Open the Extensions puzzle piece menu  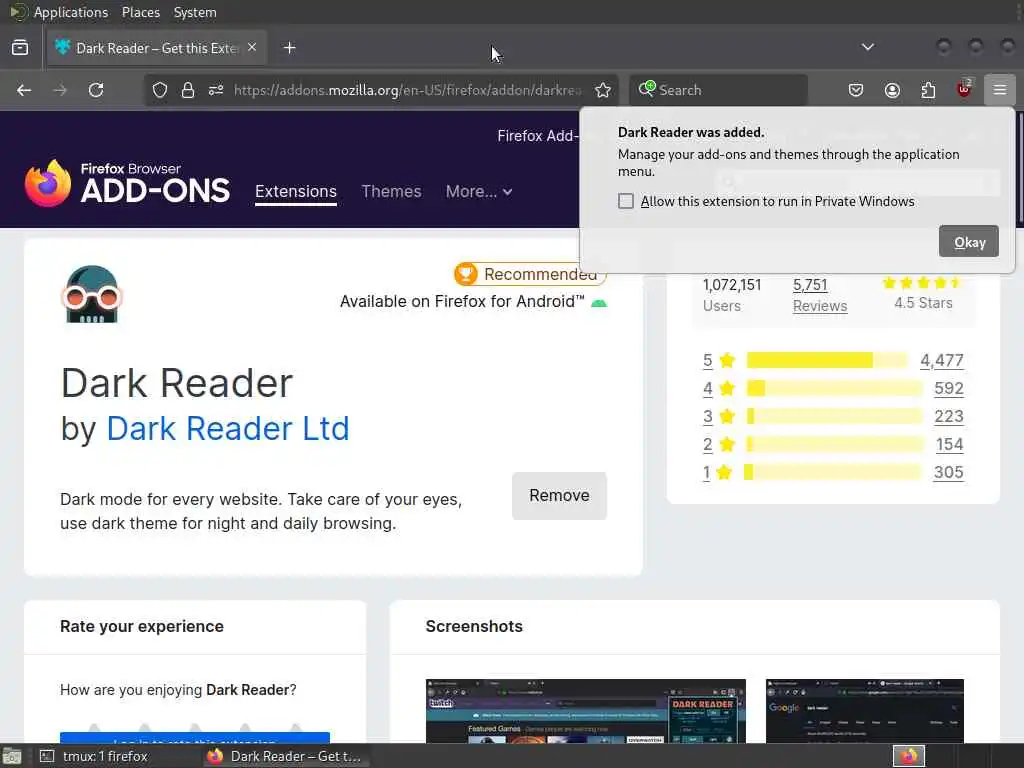click(x=928, y=90)
